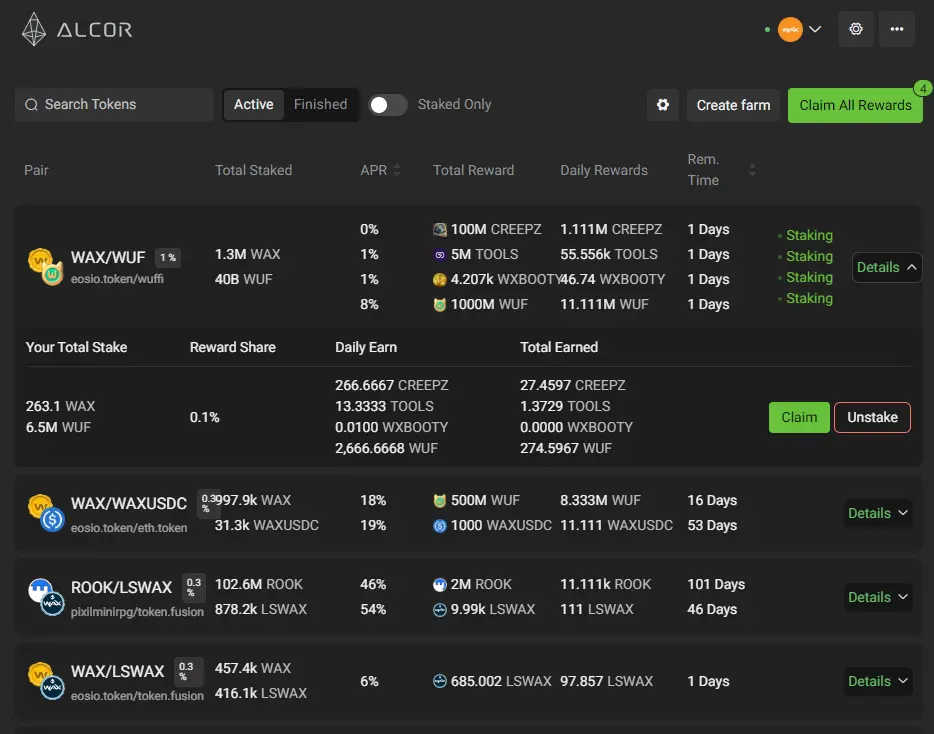Screen dimensions: 934x734
Task: Click the 97.857 LSWAX daily rewards value
Action: click(x=606, y=681)
